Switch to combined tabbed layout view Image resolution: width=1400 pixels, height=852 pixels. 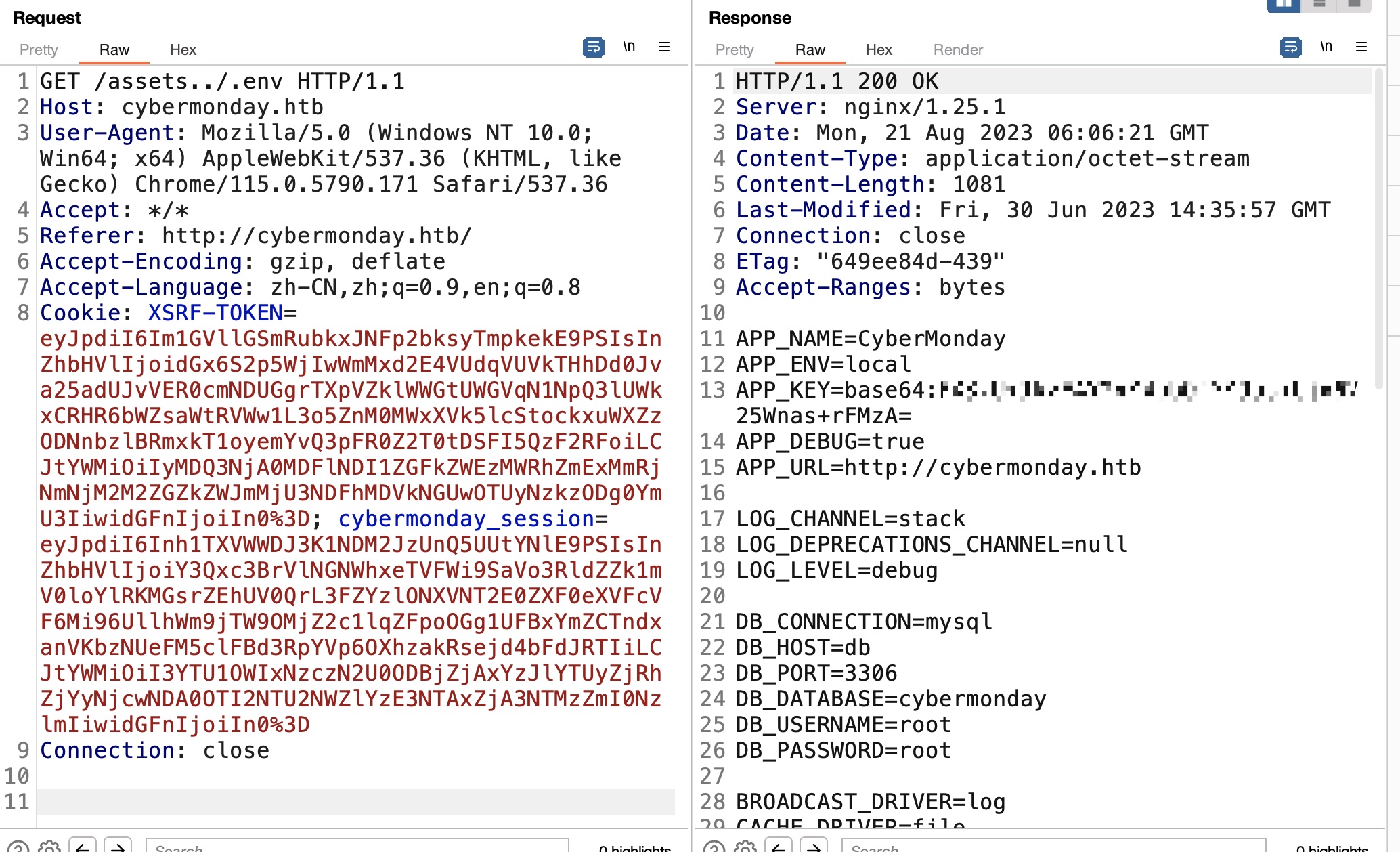pyautogui.click(x=1354, y=5)
